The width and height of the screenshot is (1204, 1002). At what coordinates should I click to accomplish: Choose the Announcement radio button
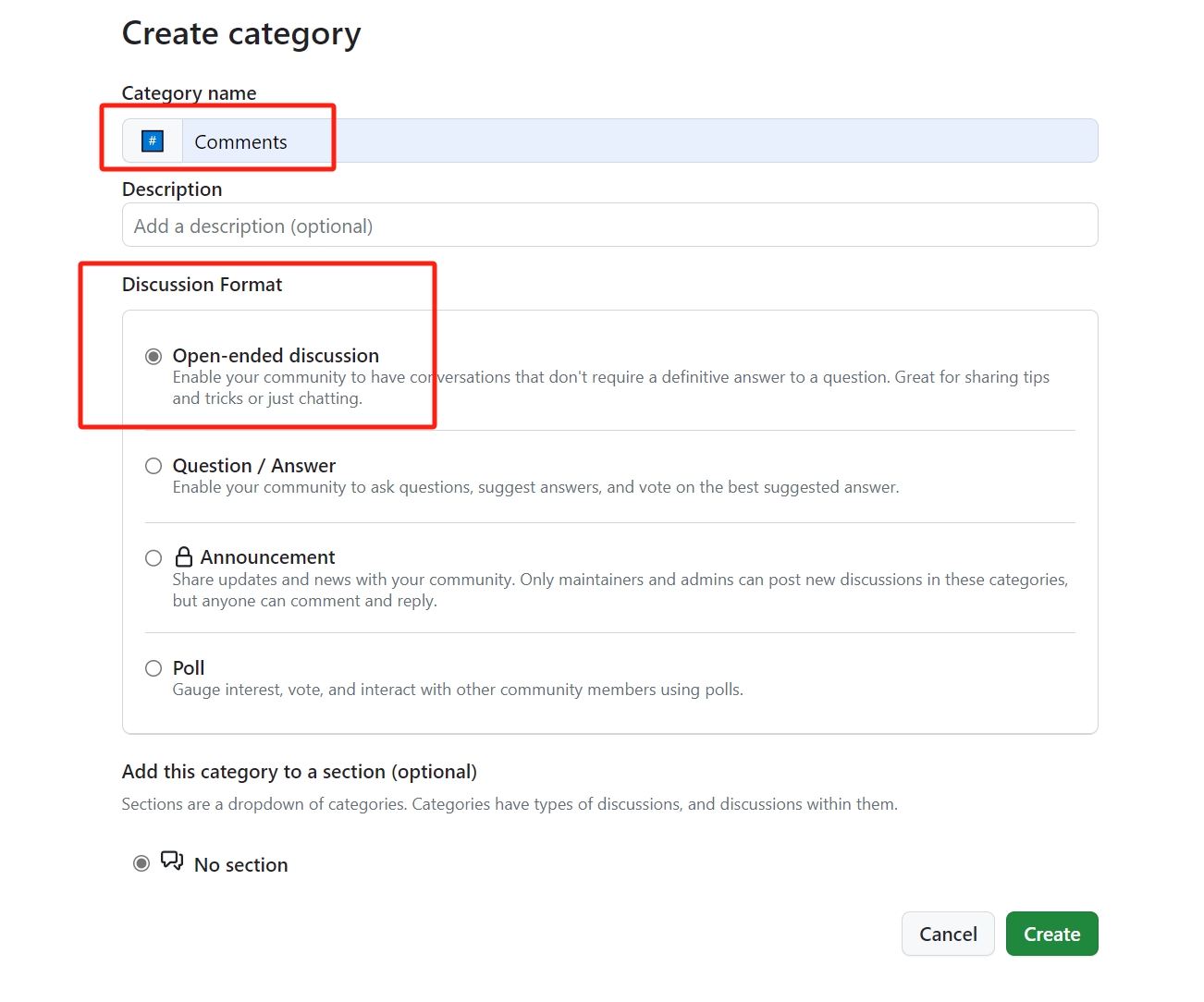154,558
